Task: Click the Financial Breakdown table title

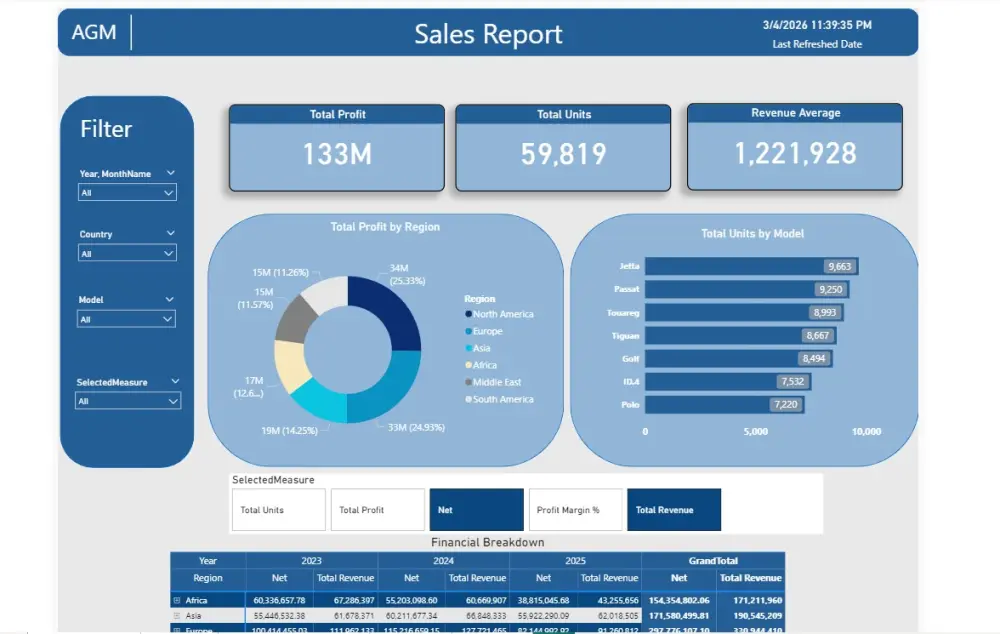Action: pos(488,542)
